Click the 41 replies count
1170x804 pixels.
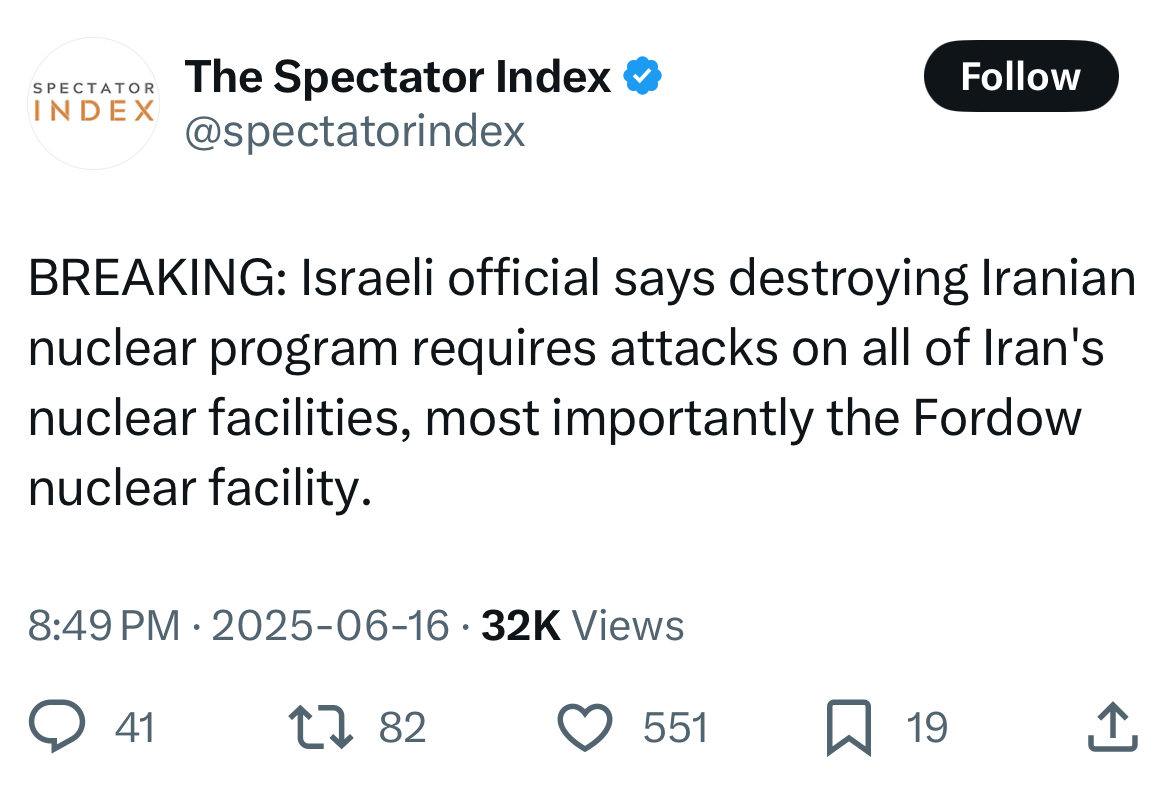[135, 727]
